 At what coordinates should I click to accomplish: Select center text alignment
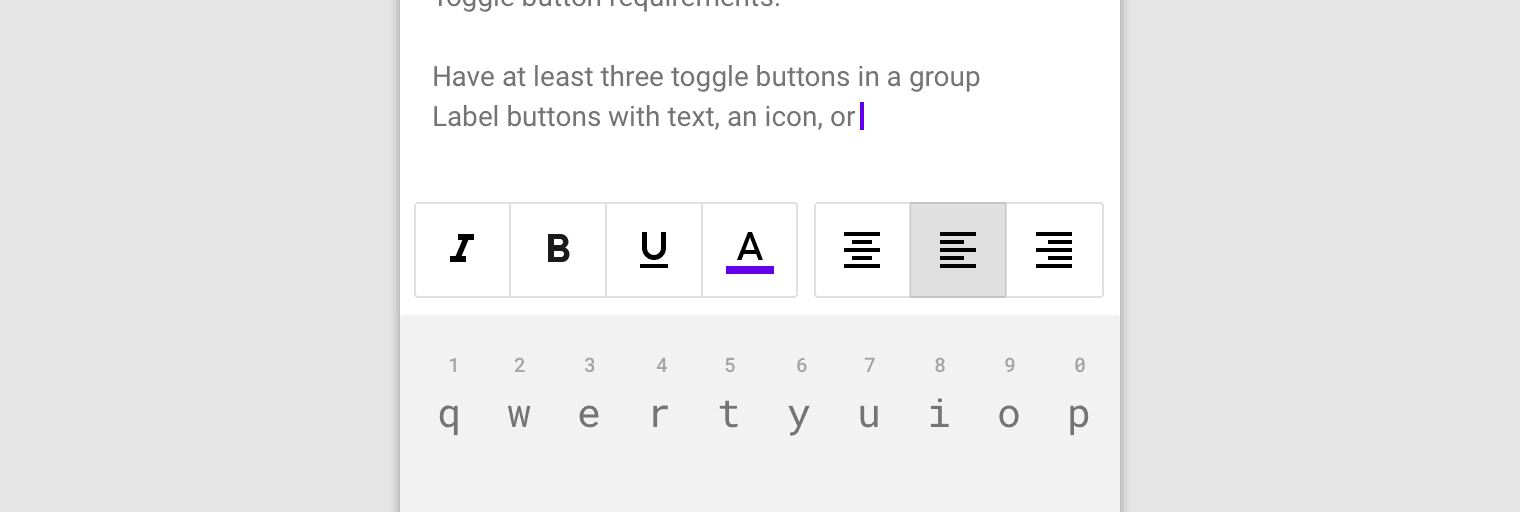tap(862, 250)
